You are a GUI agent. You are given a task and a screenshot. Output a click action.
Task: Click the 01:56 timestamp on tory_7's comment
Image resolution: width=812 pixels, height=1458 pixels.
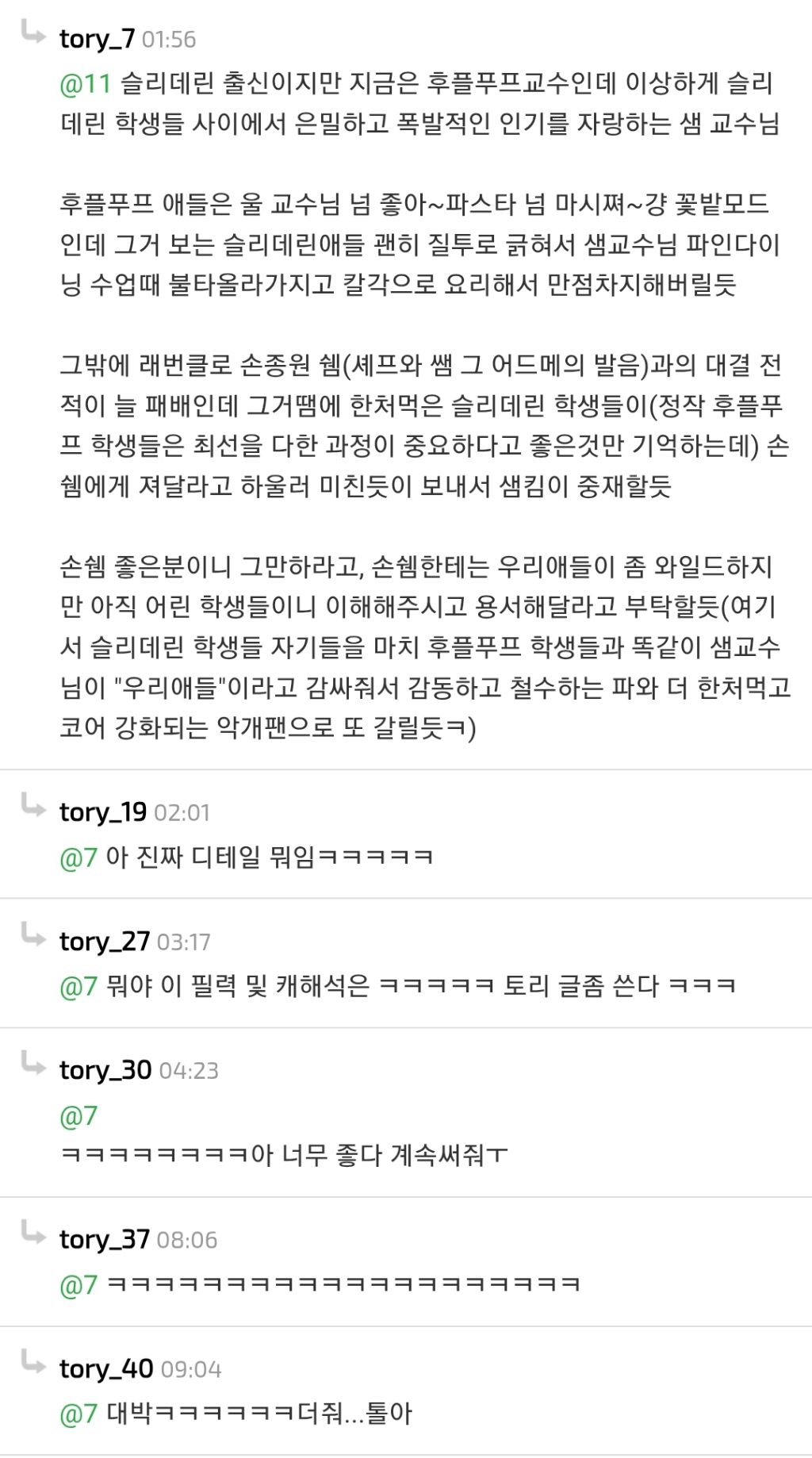click(169, 40)
